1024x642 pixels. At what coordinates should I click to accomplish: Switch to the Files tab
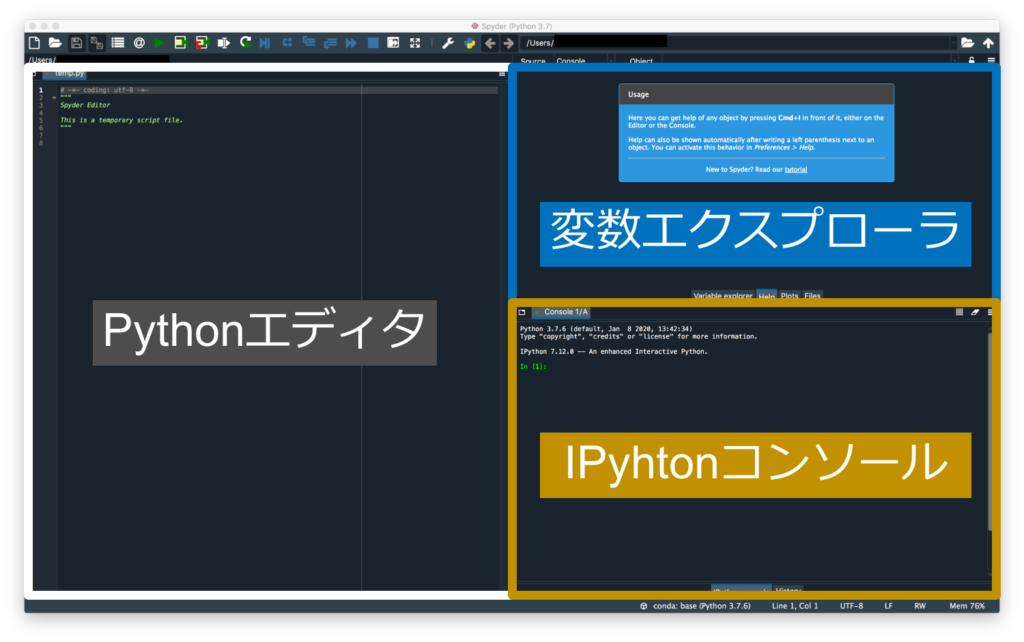click(x=812, y=296)
